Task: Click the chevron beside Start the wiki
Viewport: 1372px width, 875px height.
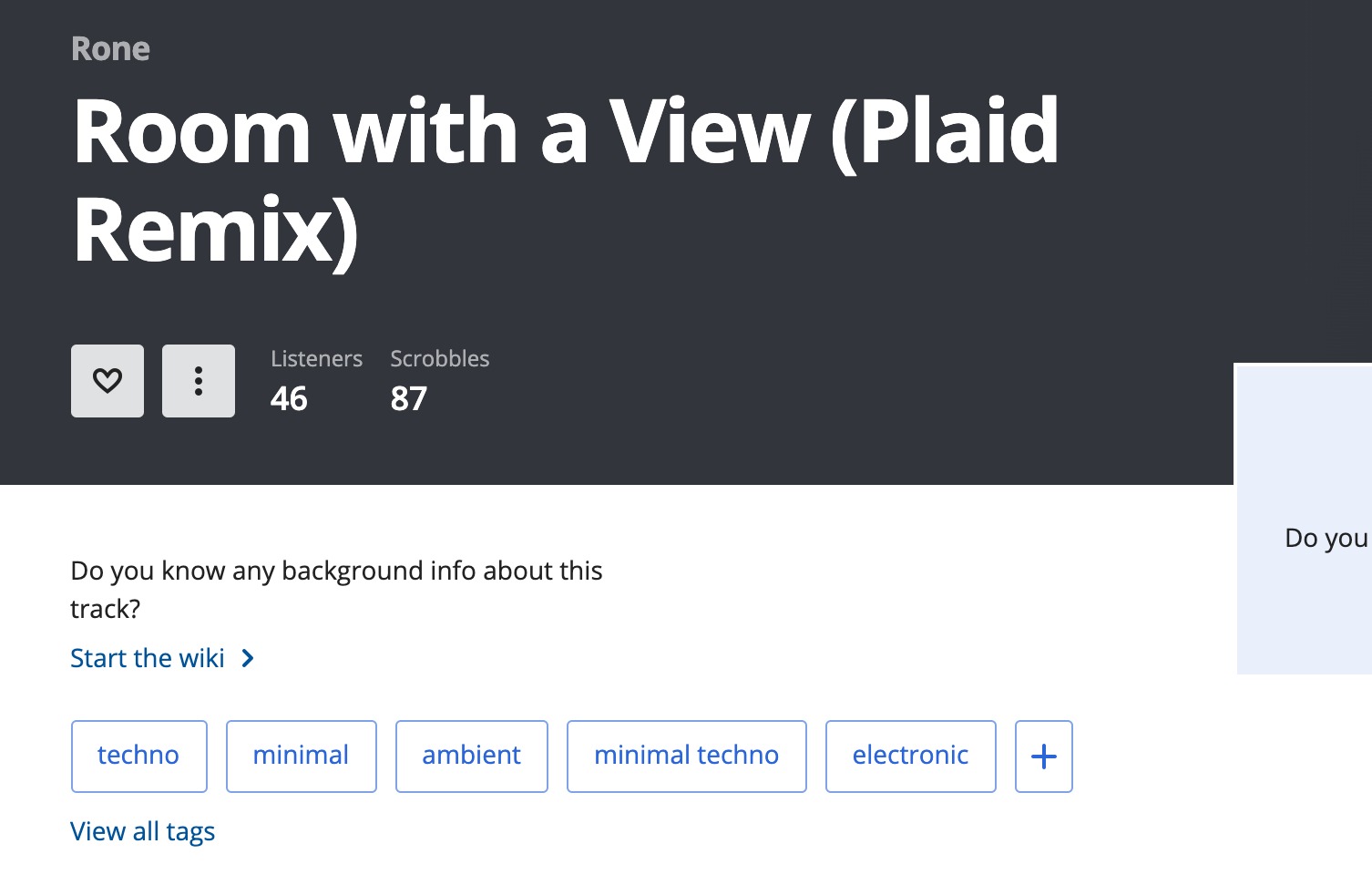Action: tap(248, 658)
